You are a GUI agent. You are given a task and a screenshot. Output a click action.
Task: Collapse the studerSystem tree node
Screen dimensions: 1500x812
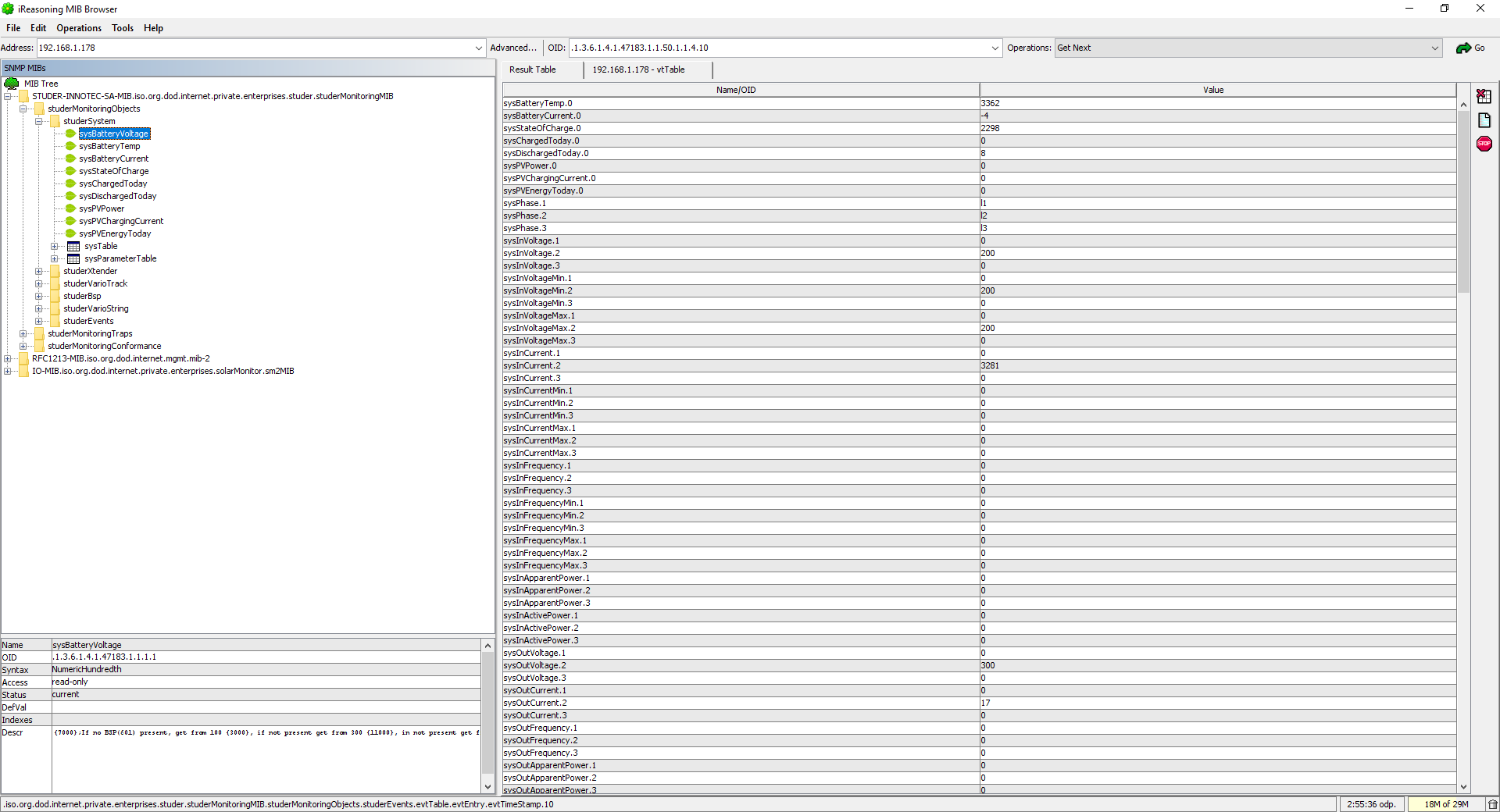tap(38, 122)
